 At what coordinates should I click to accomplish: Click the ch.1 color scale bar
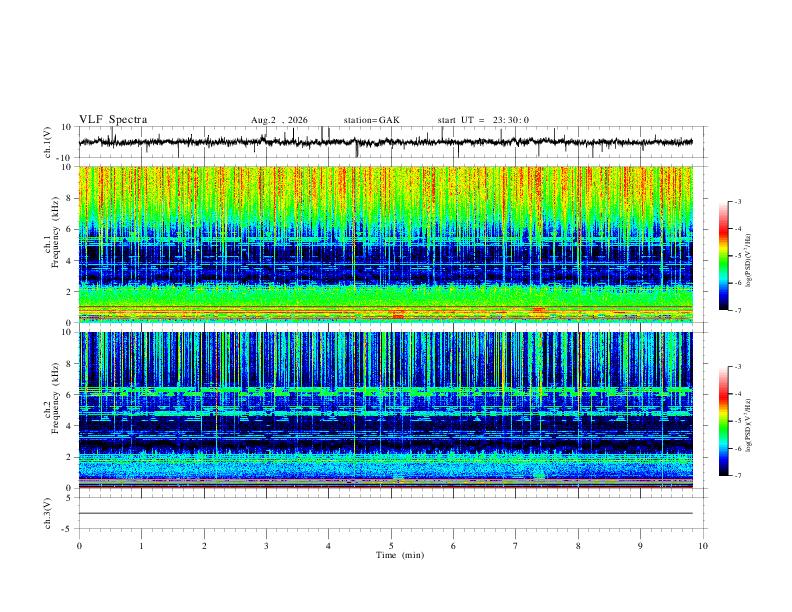723,256
